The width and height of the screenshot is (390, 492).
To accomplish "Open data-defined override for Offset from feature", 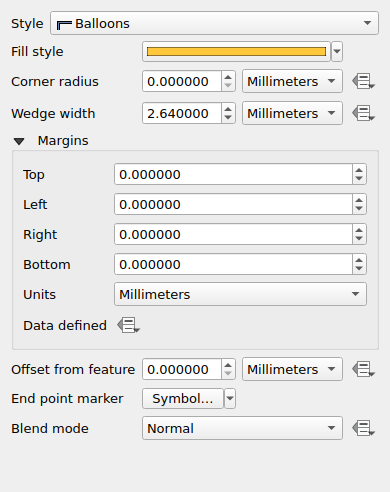I will coord(363,369).
